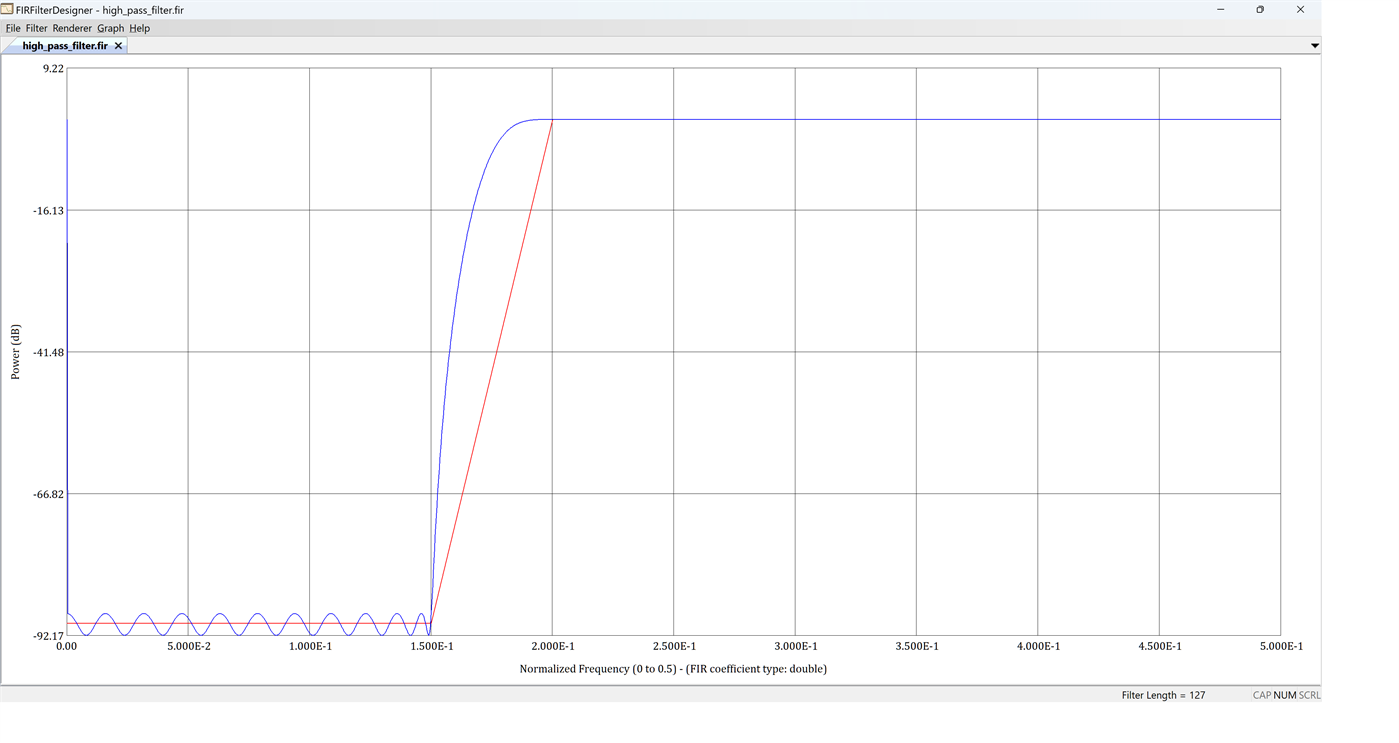1399x743 pixels.
Task: Click the Normalized Frequency axis title
Action: 673,669
